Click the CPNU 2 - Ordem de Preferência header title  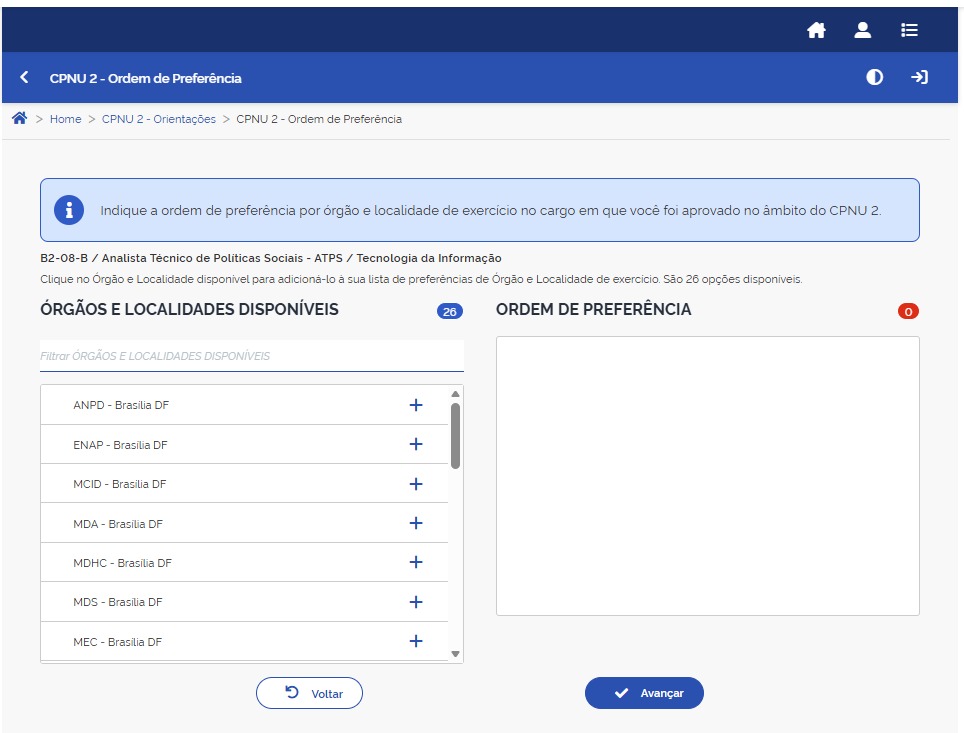(x=146, y=79)
